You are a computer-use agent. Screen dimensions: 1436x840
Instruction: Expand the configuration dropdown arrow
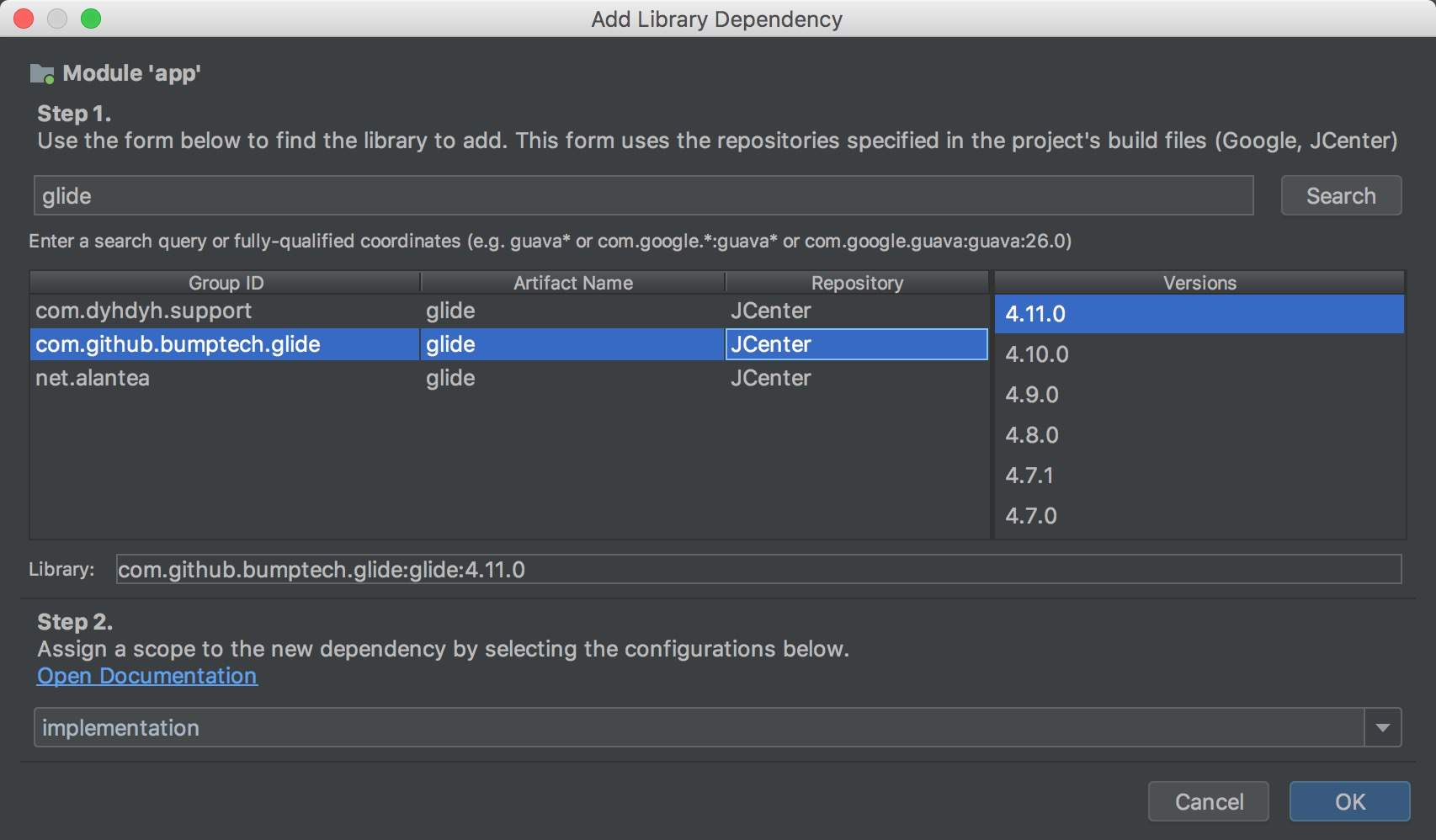[1383, 728]
